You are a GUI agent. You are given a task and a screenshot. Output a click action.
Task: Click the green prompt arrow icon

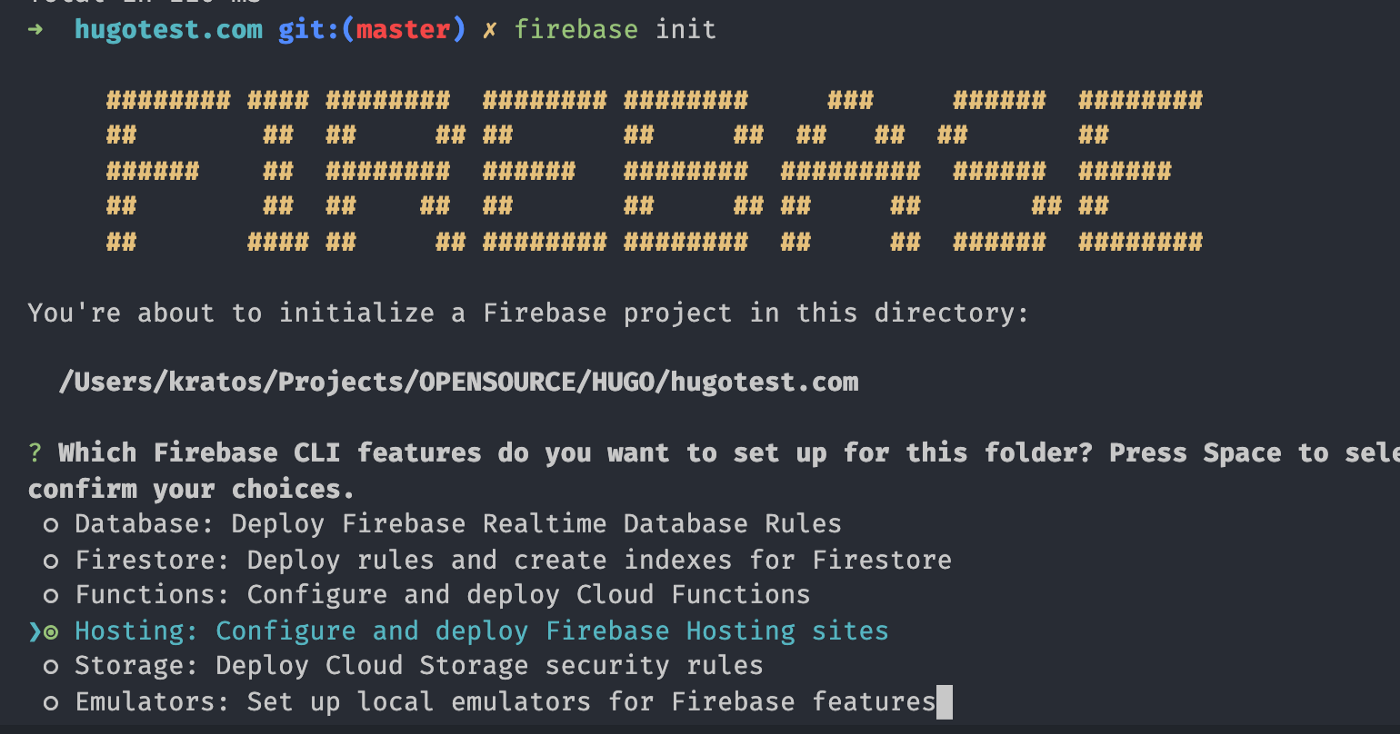35,29
